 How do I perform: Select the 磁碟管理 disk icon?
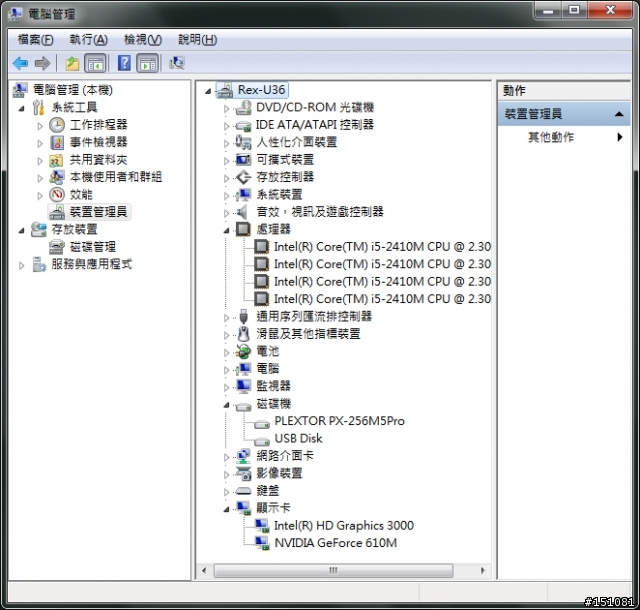(x=56, y=247)
